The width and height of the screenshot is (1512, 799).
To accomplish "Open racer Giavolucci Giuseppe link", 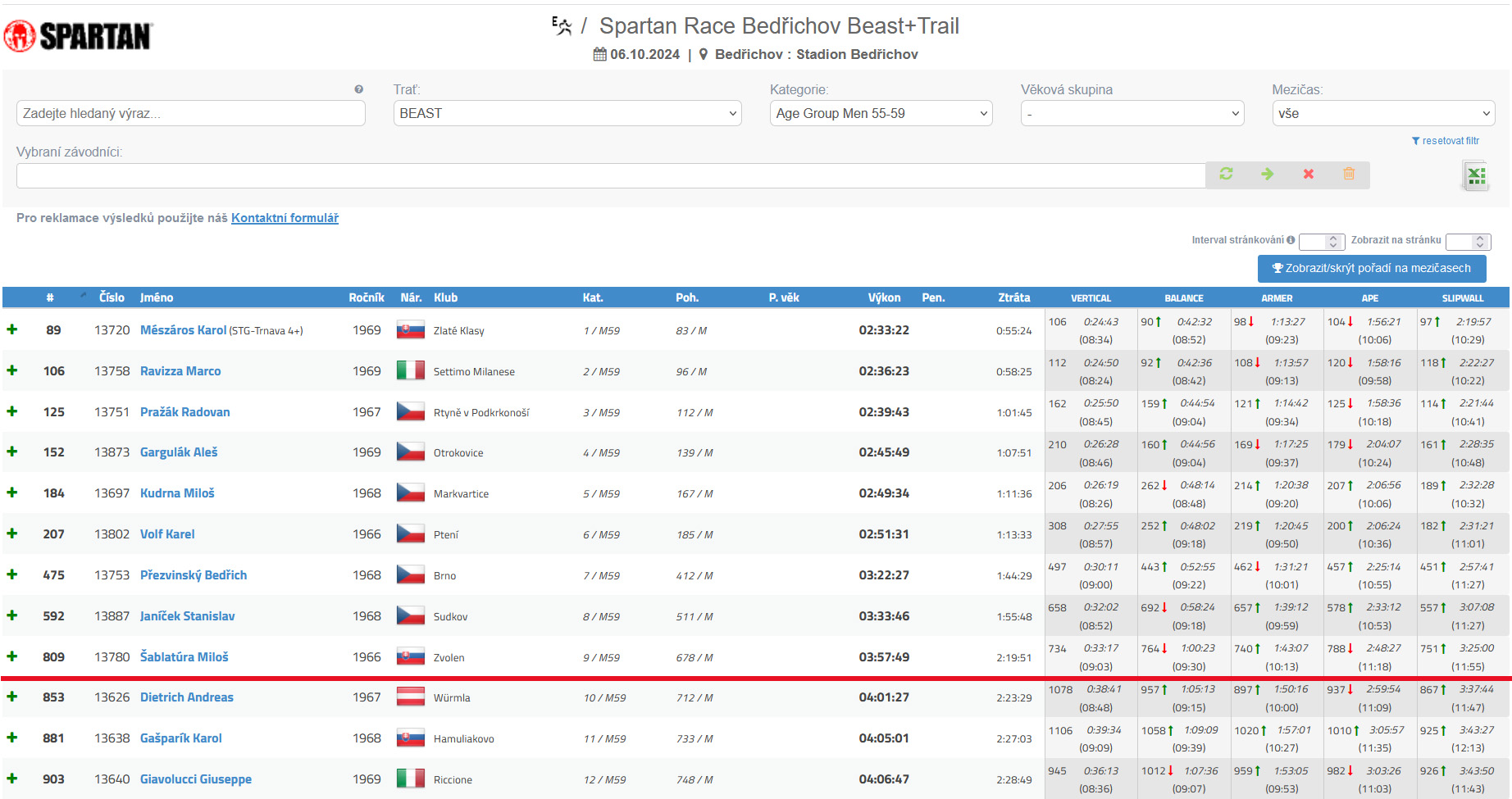I will pos(196,779).
